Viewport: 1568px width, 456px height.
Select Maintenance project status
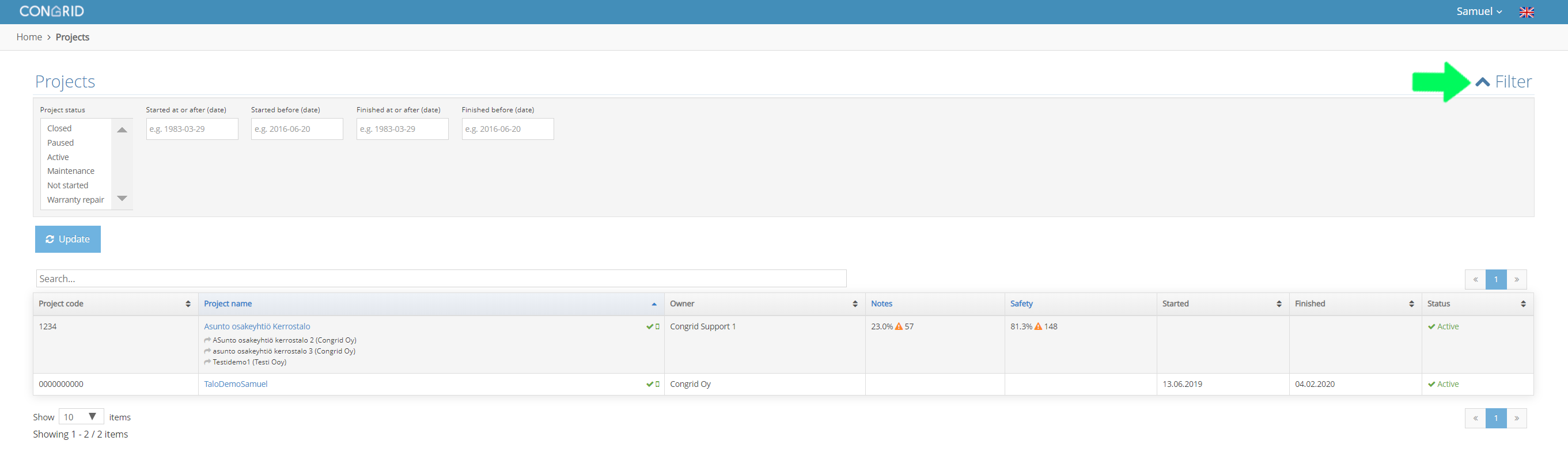[x=71, y=171]
